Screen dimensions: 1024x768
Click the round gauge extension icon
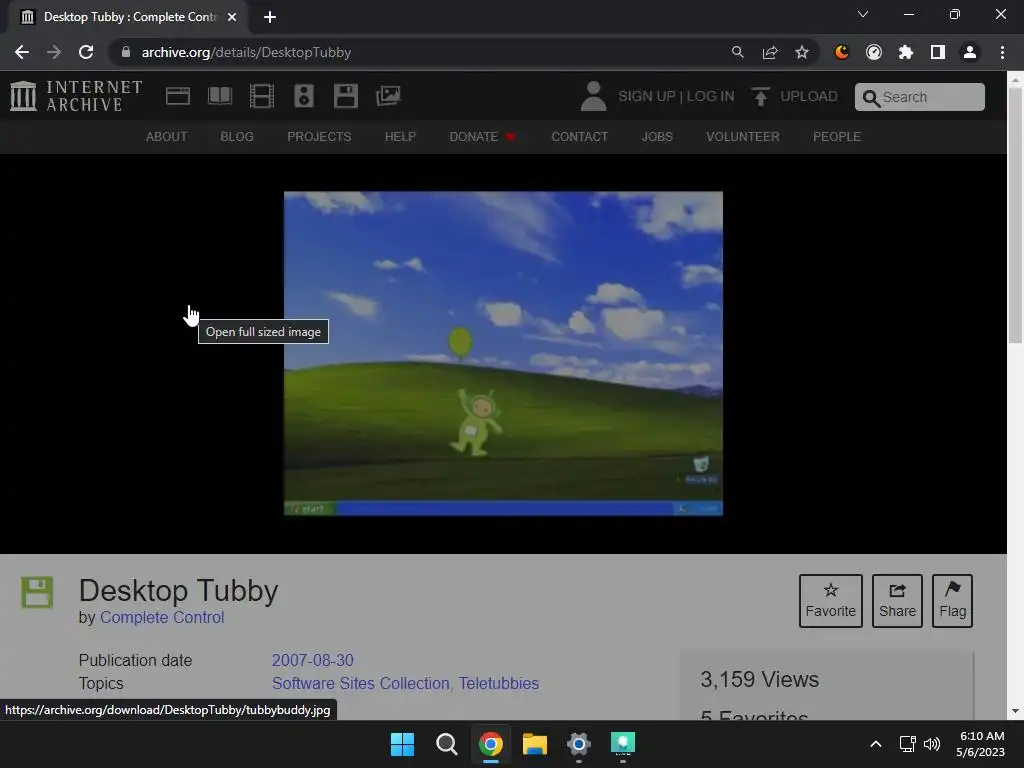pos(874,52)
